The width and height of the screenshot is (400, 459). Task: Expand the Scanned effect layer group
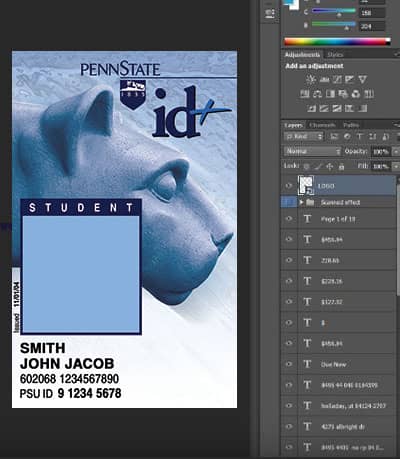click(301, 202)
